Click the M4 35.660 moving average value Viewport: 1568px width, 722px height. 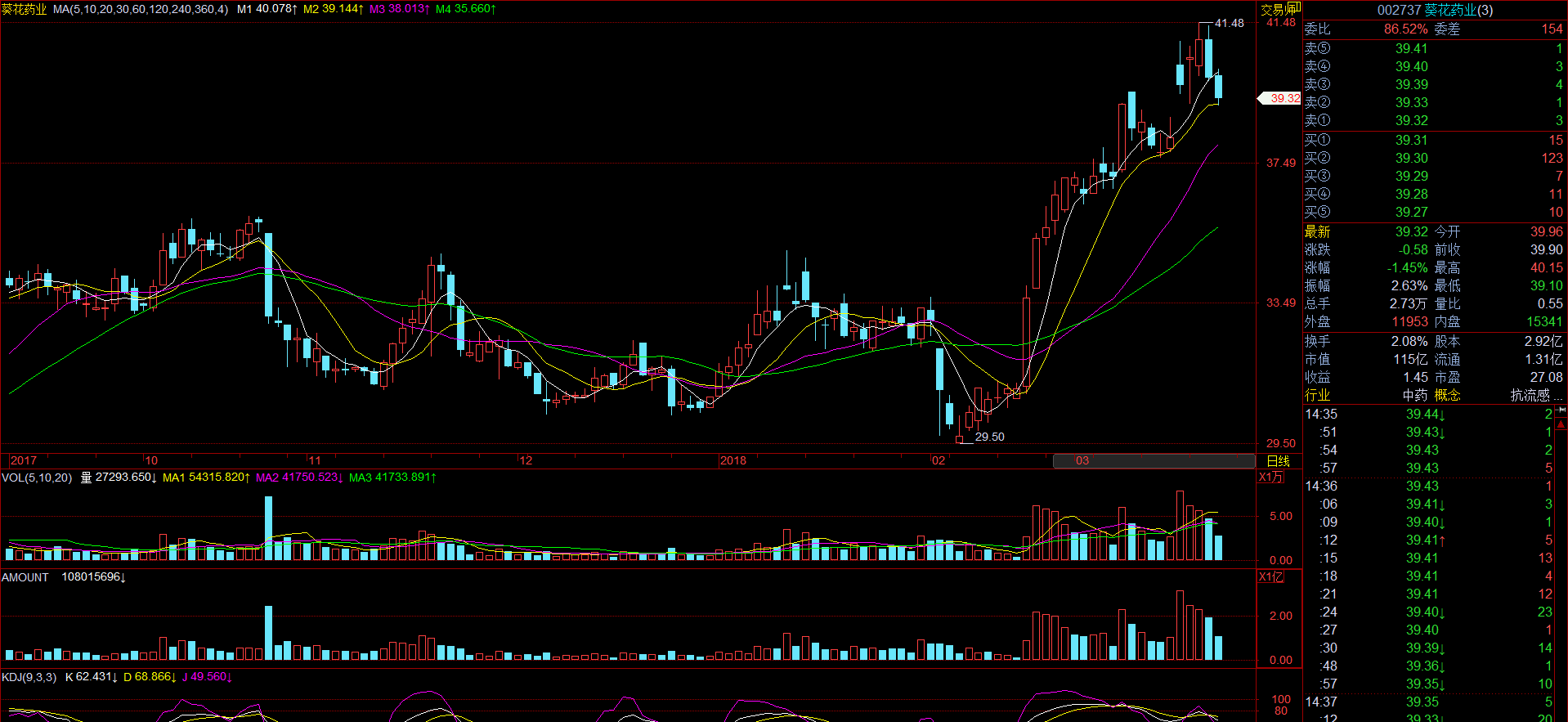point(466,9)
